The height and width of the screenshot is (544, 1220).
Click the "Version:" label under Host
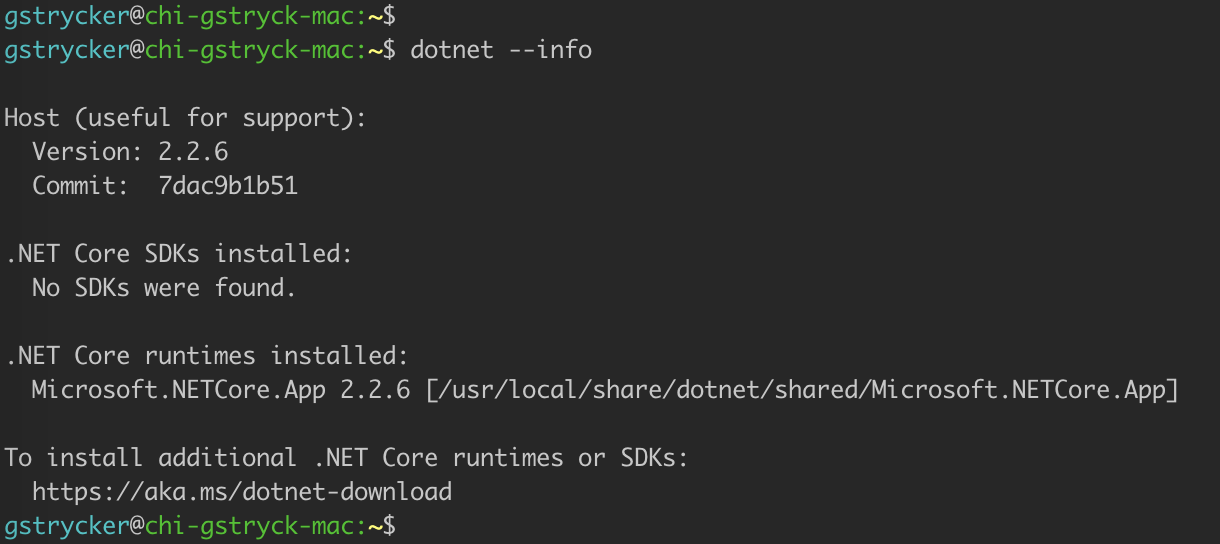(x=88, y=152)
